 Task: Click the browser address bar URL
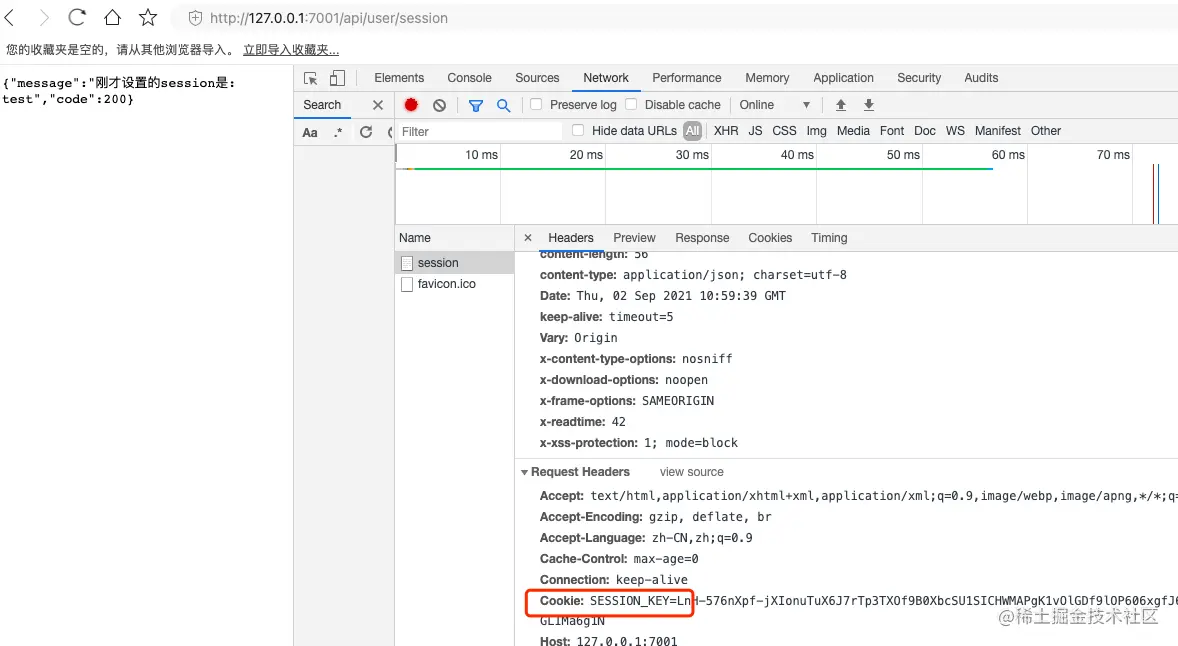[329, 18]
